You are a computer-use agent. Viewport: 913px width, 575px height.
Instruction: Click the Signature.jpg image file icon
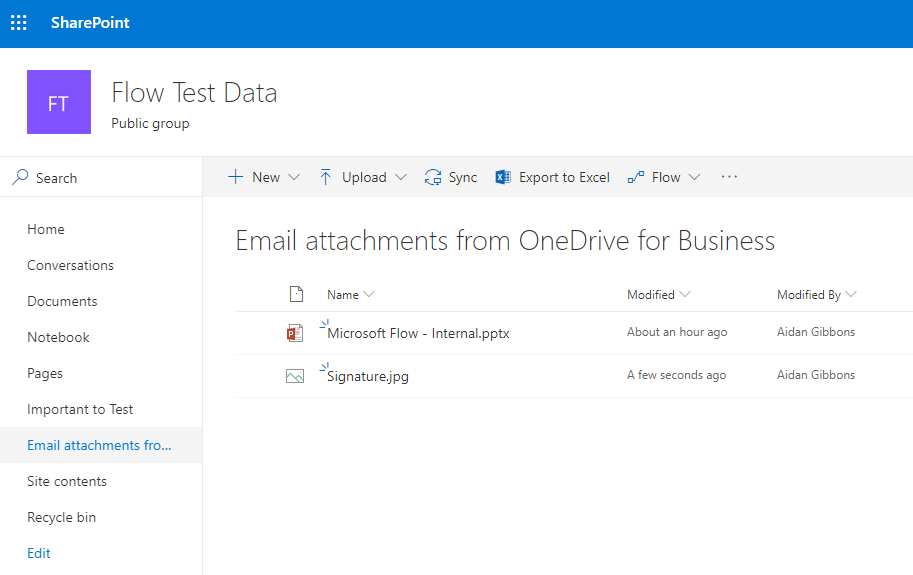[x=295, y=376]
